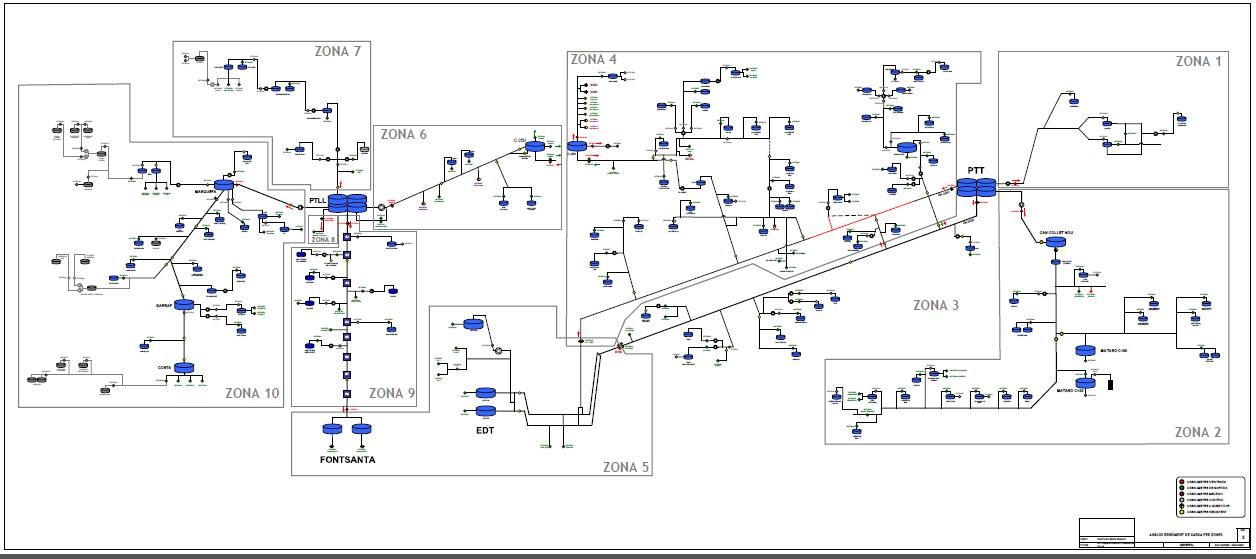Click the red circle in the legend
The width and height of the screenshot is (1256, 559).
[1181, 482]
